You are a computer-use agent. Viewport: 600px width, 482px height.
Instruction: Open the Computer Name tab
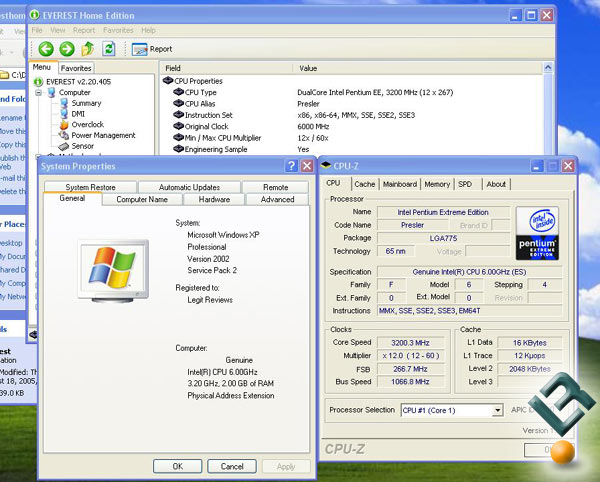click(142, 199)
